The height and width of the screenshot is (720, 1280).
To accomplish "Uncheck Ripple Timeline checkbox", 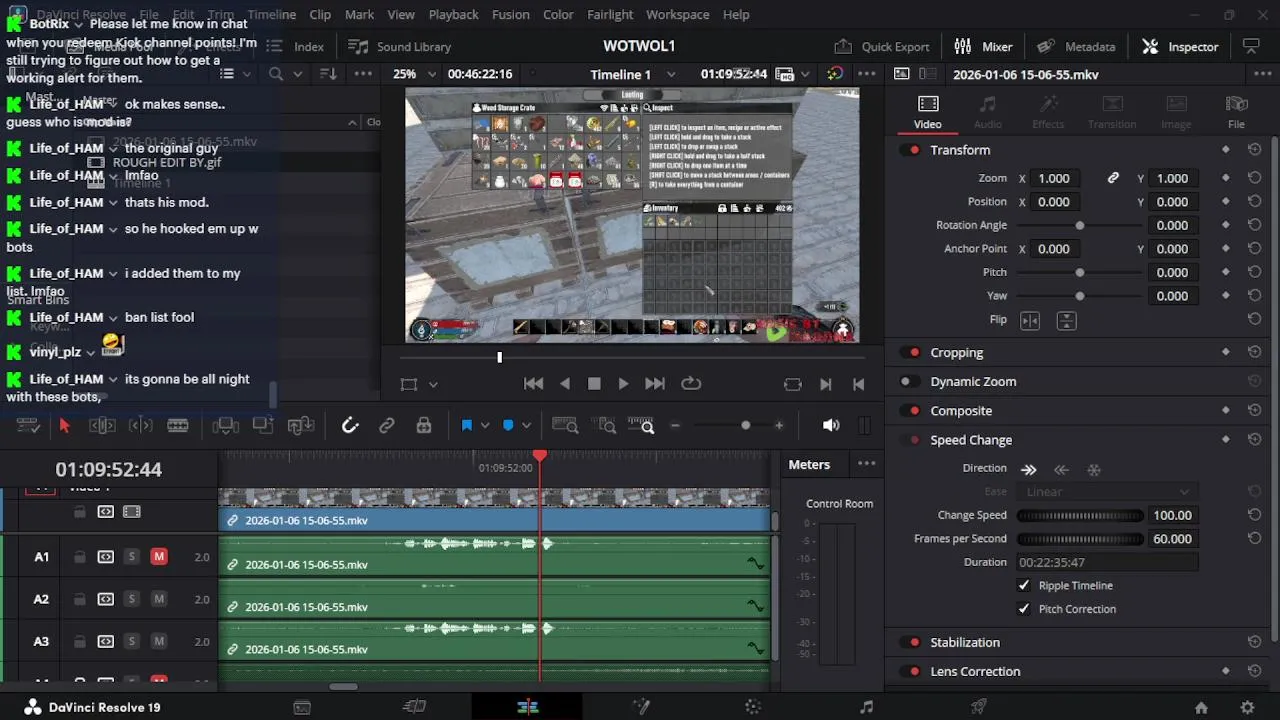I will point(1023,585).
